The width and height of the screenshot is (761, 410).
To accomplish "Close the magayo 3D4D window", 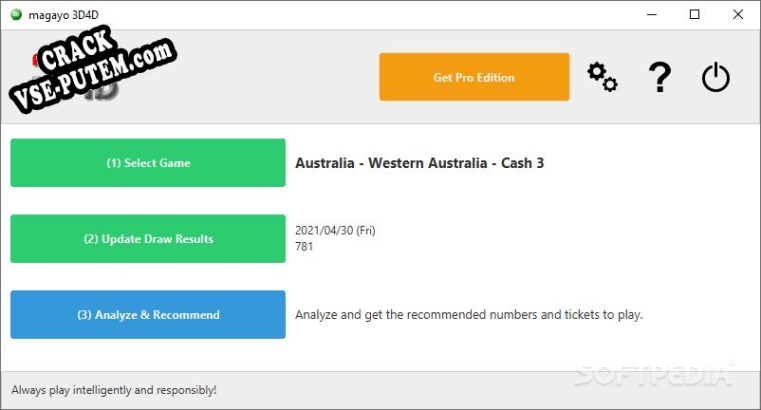I will pyautogui.click(x=738, y=15).
